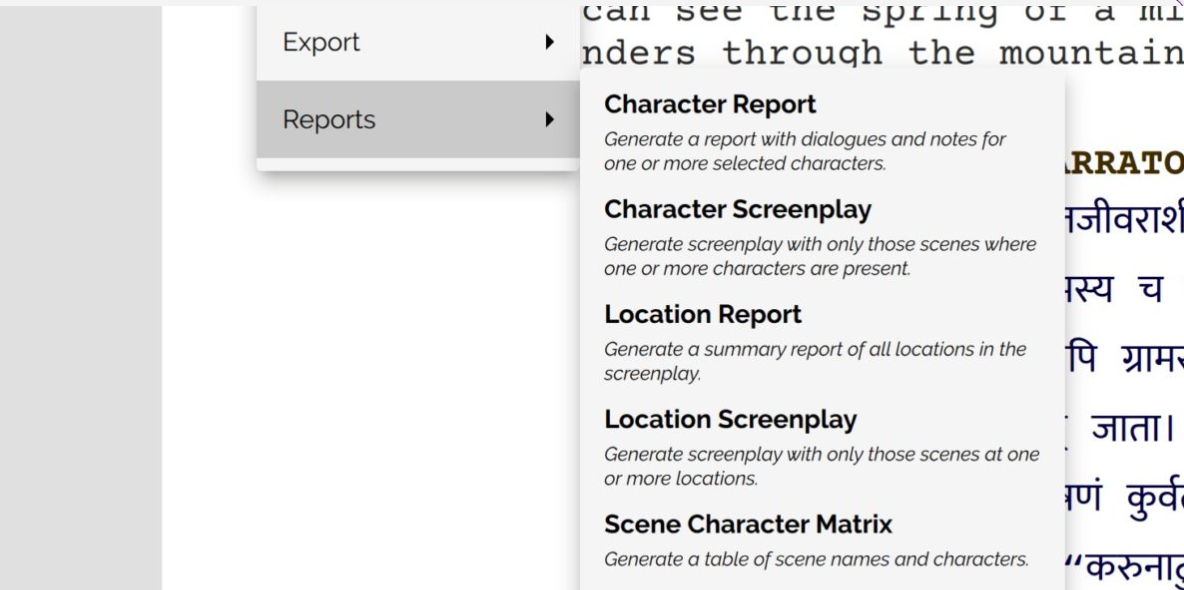1184x590 pixels.
Task: Click the description about table of scene names
Action: (x=815, y=560)
